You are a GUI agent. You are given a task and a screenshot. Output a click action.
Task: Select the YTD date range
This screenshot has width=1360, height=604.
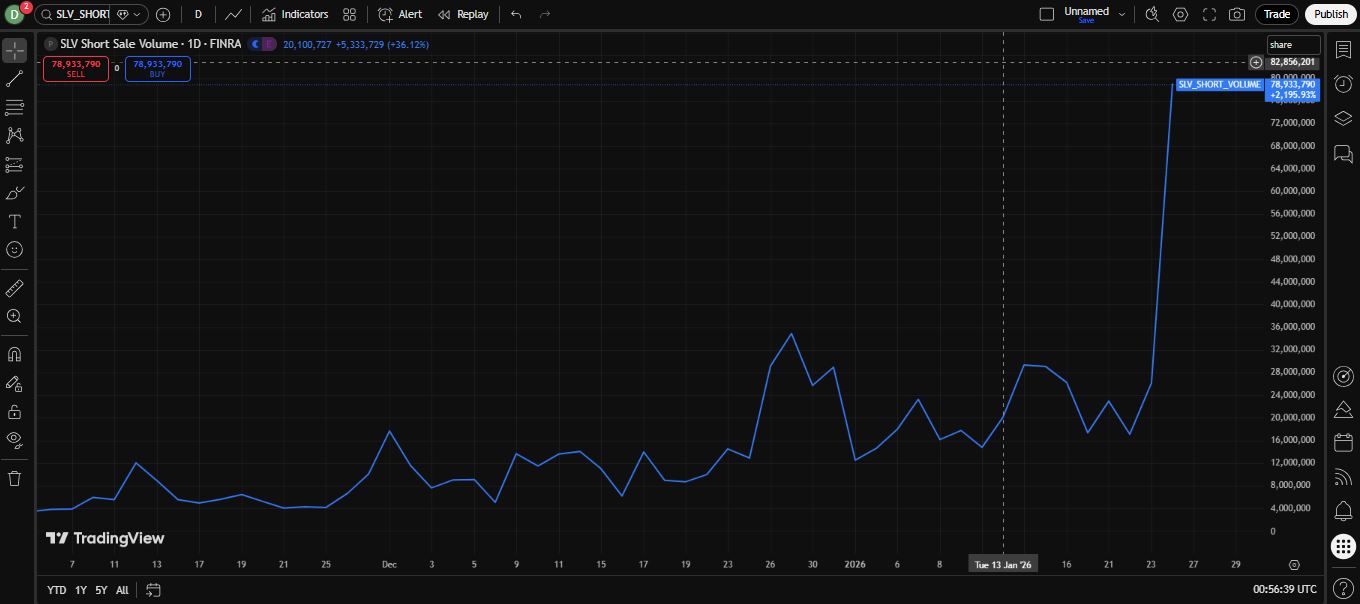(x=57, y=590)
